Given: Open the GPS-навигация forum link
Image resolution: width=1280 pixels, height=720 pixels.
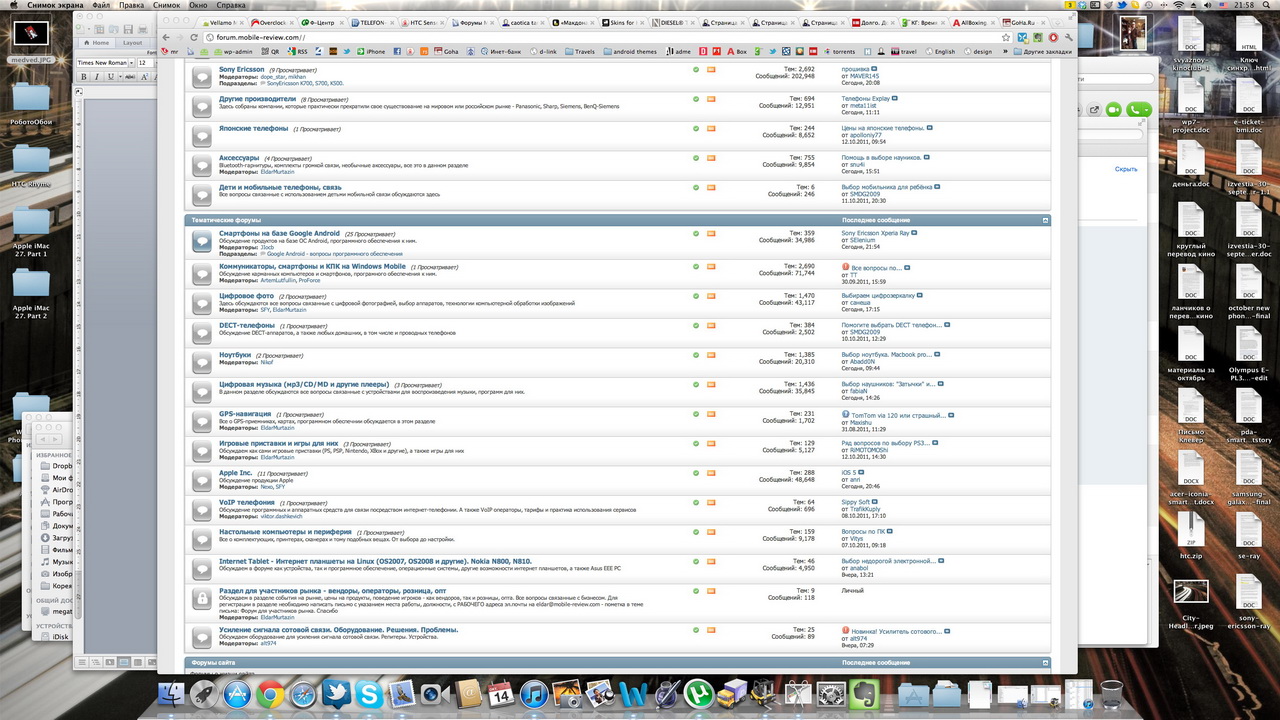Looking at the screenshot, I should point(245,413).
